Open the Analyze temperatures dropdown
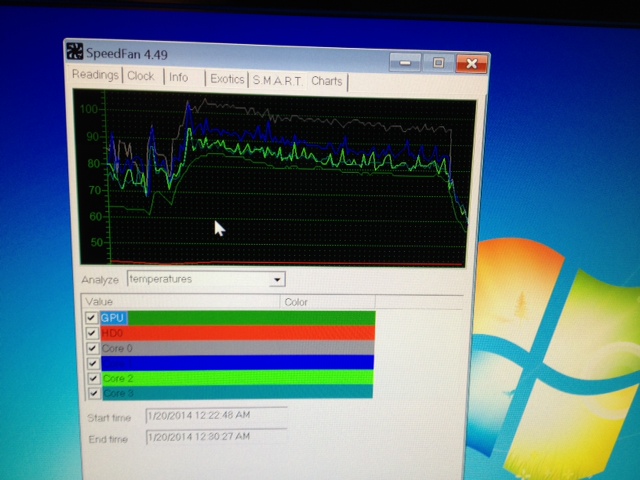 [x=277, y=280]
